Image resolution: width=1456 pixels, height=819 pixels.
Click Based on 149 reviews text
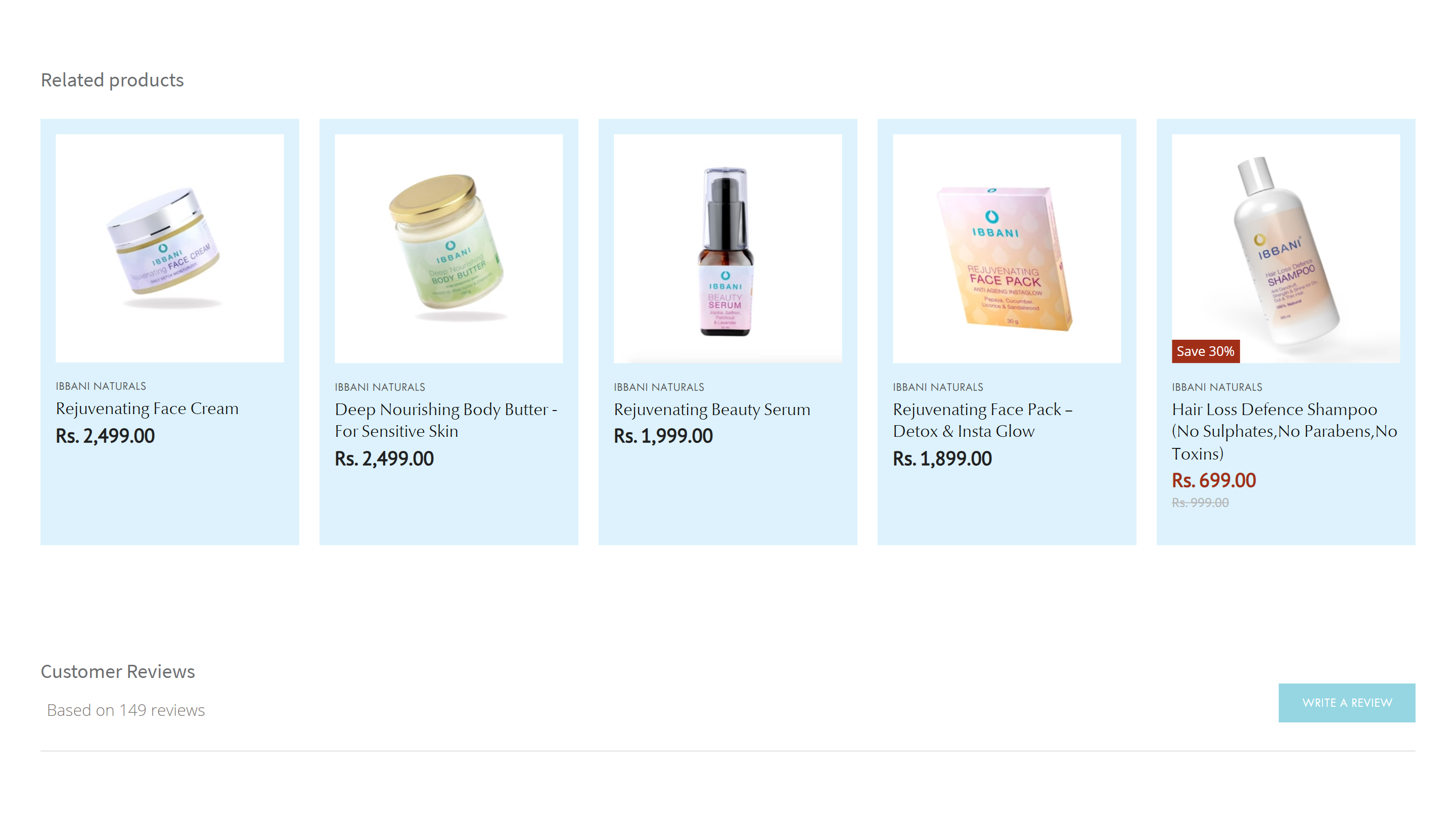(125, 710)
